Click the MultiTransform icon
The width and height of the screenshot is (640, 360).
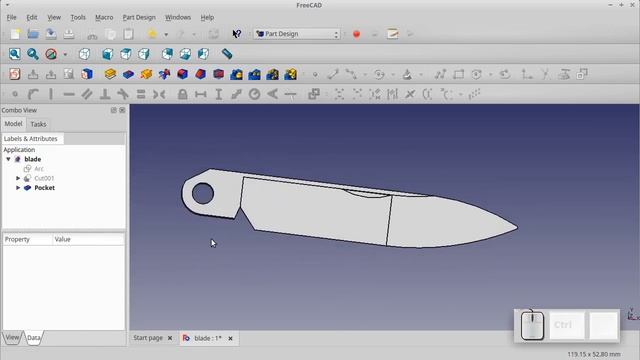point(290,74)
